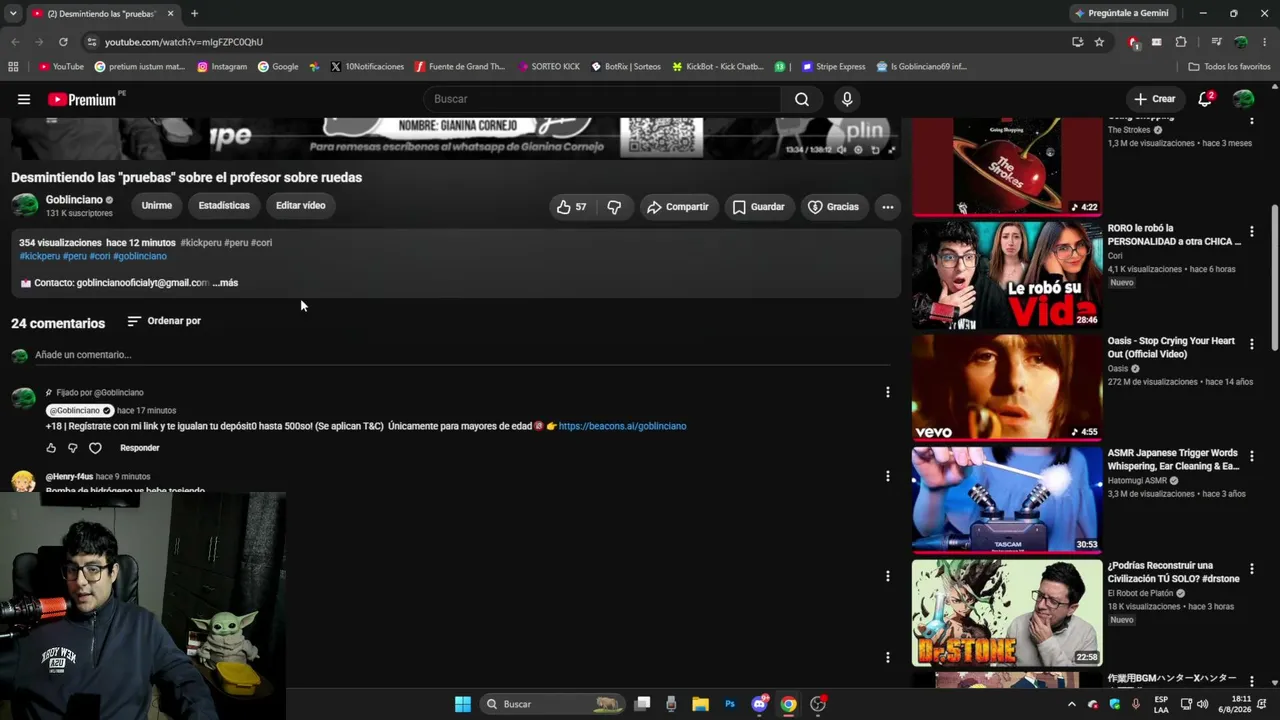Open Chrome media controls icon

pyautogui.click(x=1216, y=42)
